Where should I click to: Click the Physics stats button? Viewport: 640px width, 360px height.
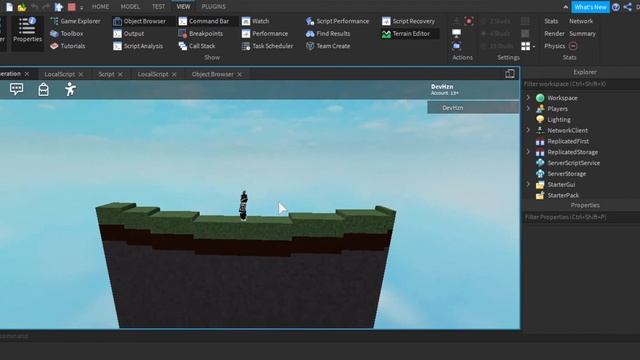[x=554, y=46]
